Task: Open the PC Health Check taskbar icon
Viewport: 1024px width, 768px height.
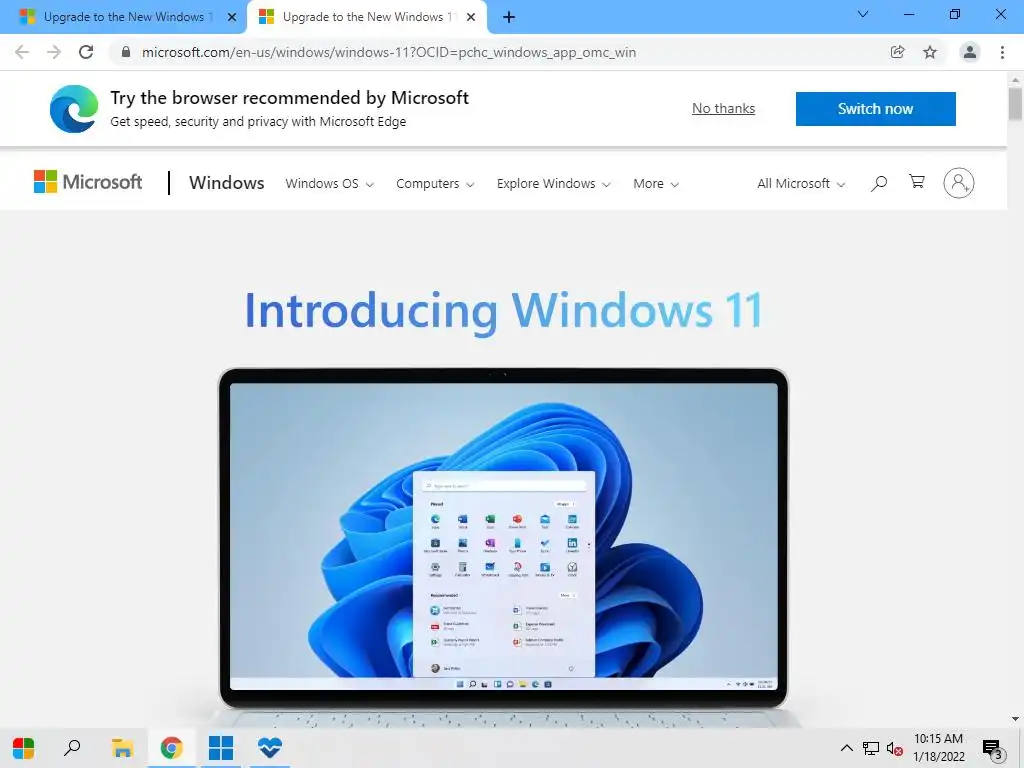Action: 269,747
